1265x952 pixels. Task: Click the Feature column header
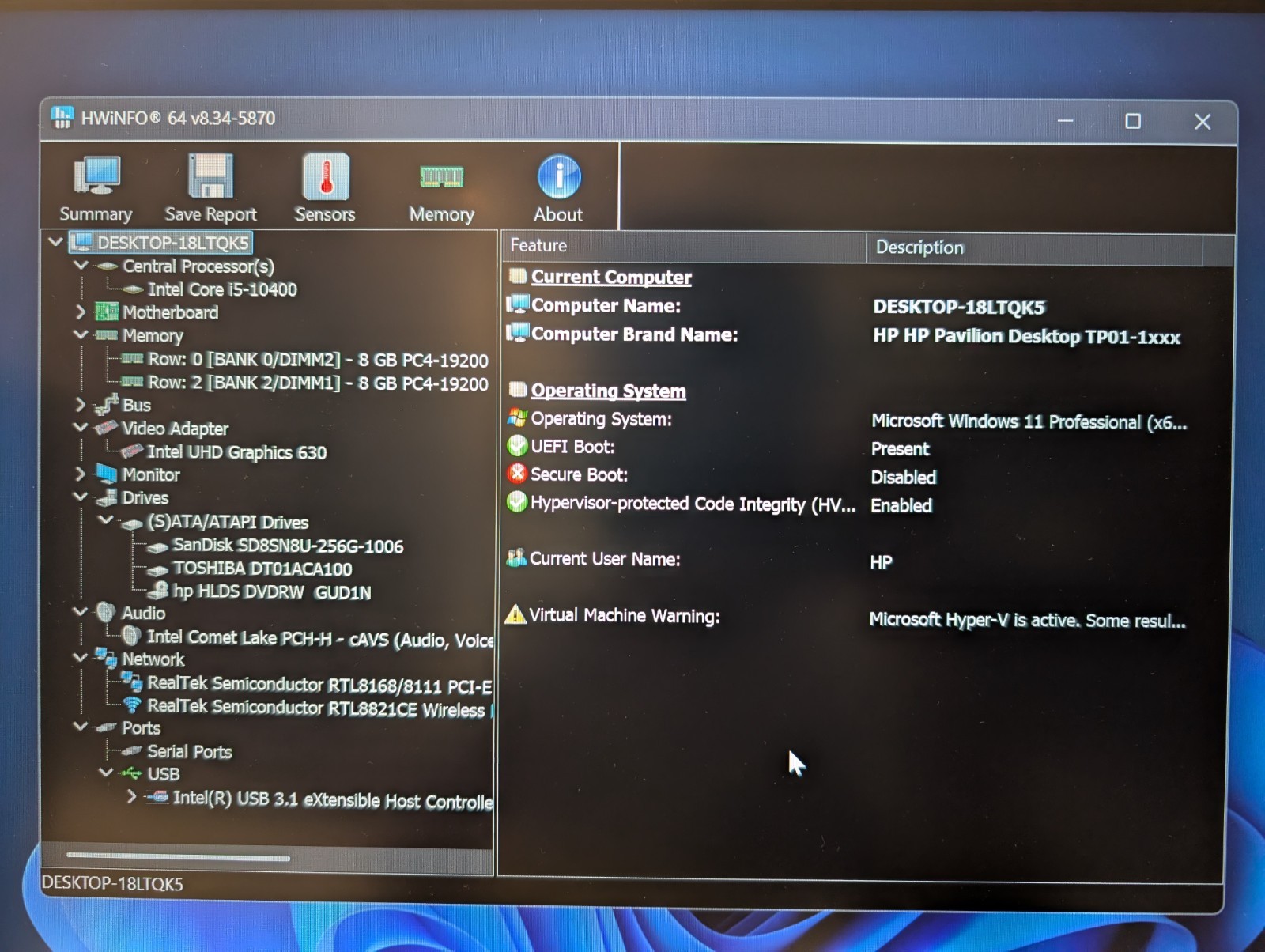click(684, 247)
